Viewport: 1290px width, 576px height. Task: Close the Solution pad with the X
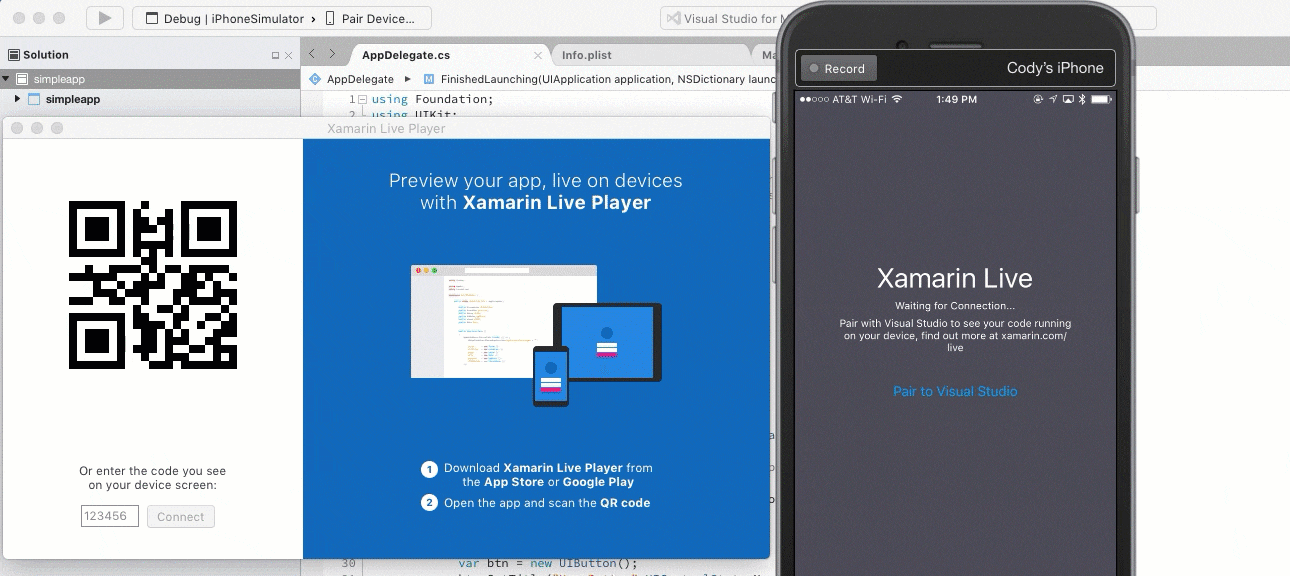click(x=289, y=56)
